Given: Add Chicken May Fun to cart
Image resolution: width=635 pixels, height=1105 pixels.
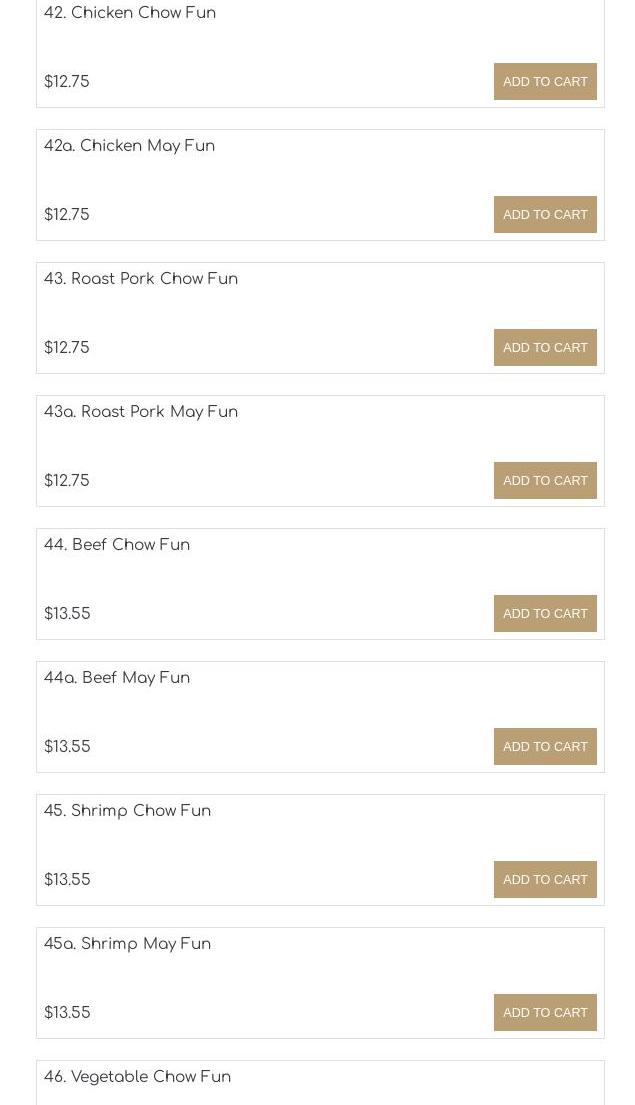Looking at the screenshot, I should point(545,215).
